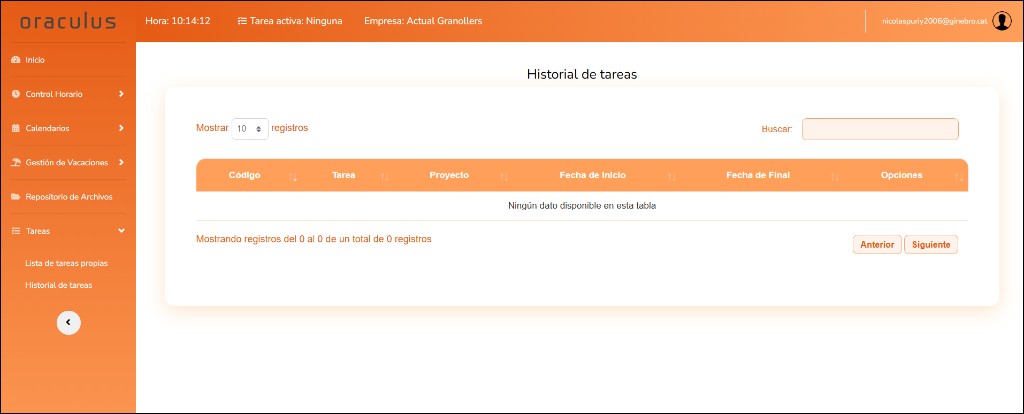The height and width of the screenshot is (414, 1024).
Task: Click the user email nicolaspuriy2006@ginebro.cat
Action: tap(934, 22)
